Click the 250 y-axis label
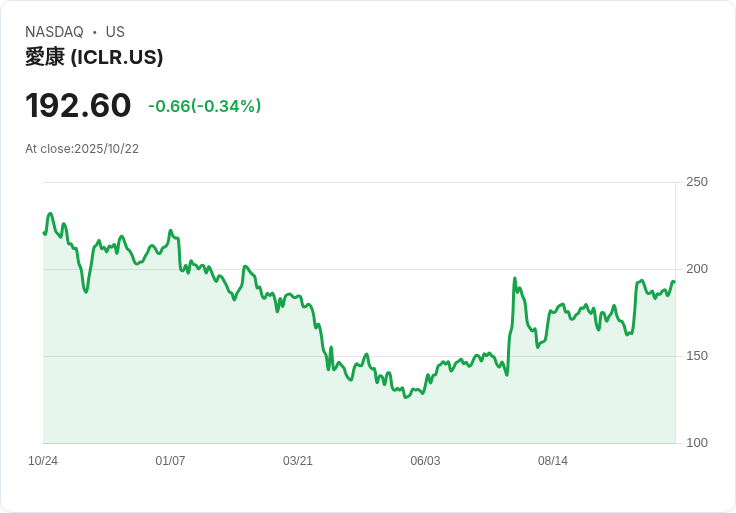This screenshot has height=513, width=736. [697, 182]
